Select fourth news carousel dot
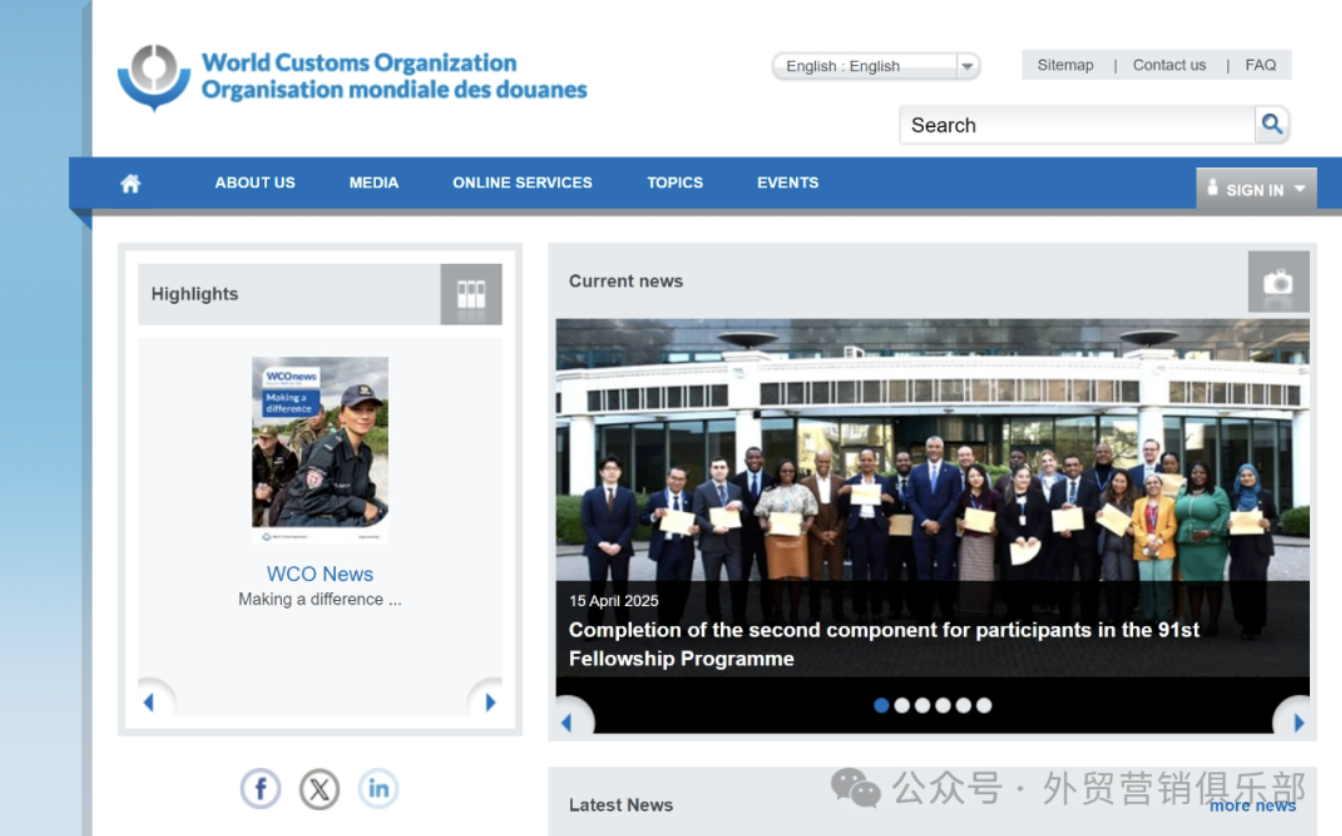This screenshot has width=1342, height=836. point(943,705)
